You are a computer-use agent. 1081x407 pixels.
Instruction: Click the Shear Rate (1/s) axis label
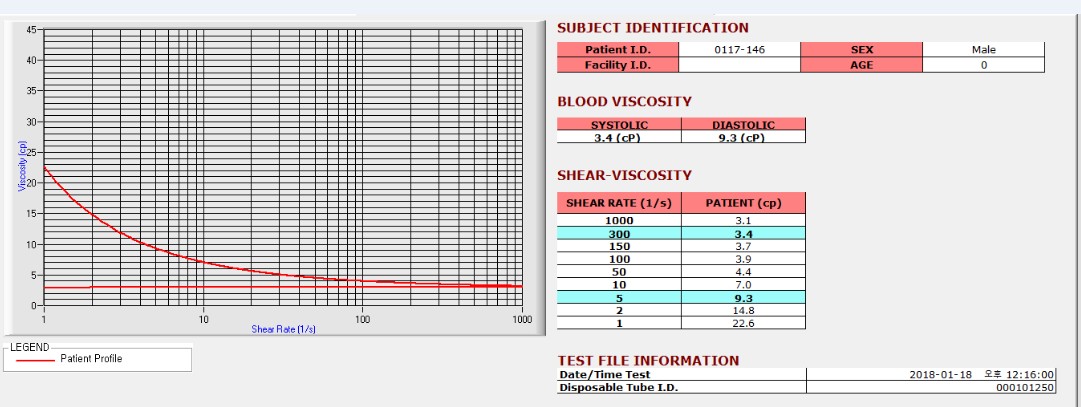(x=283, y=329)
